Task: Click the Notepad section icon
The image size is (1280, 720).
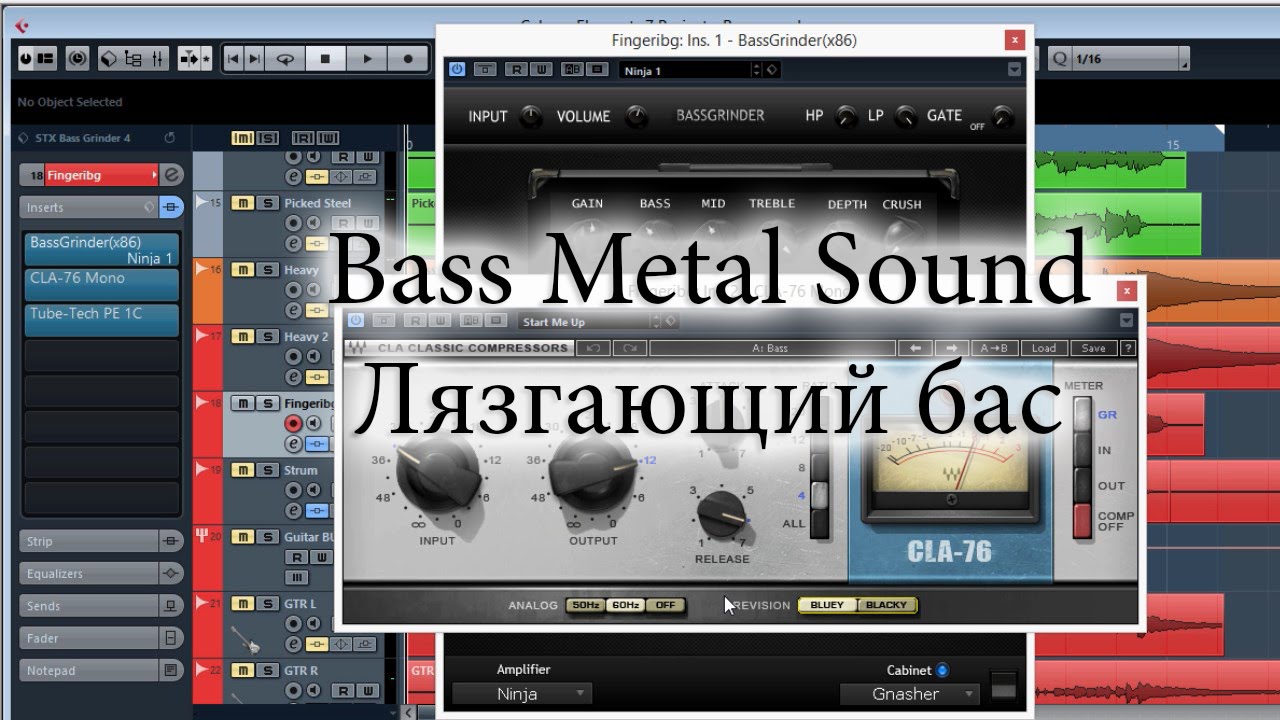Action: pos(171,670)
